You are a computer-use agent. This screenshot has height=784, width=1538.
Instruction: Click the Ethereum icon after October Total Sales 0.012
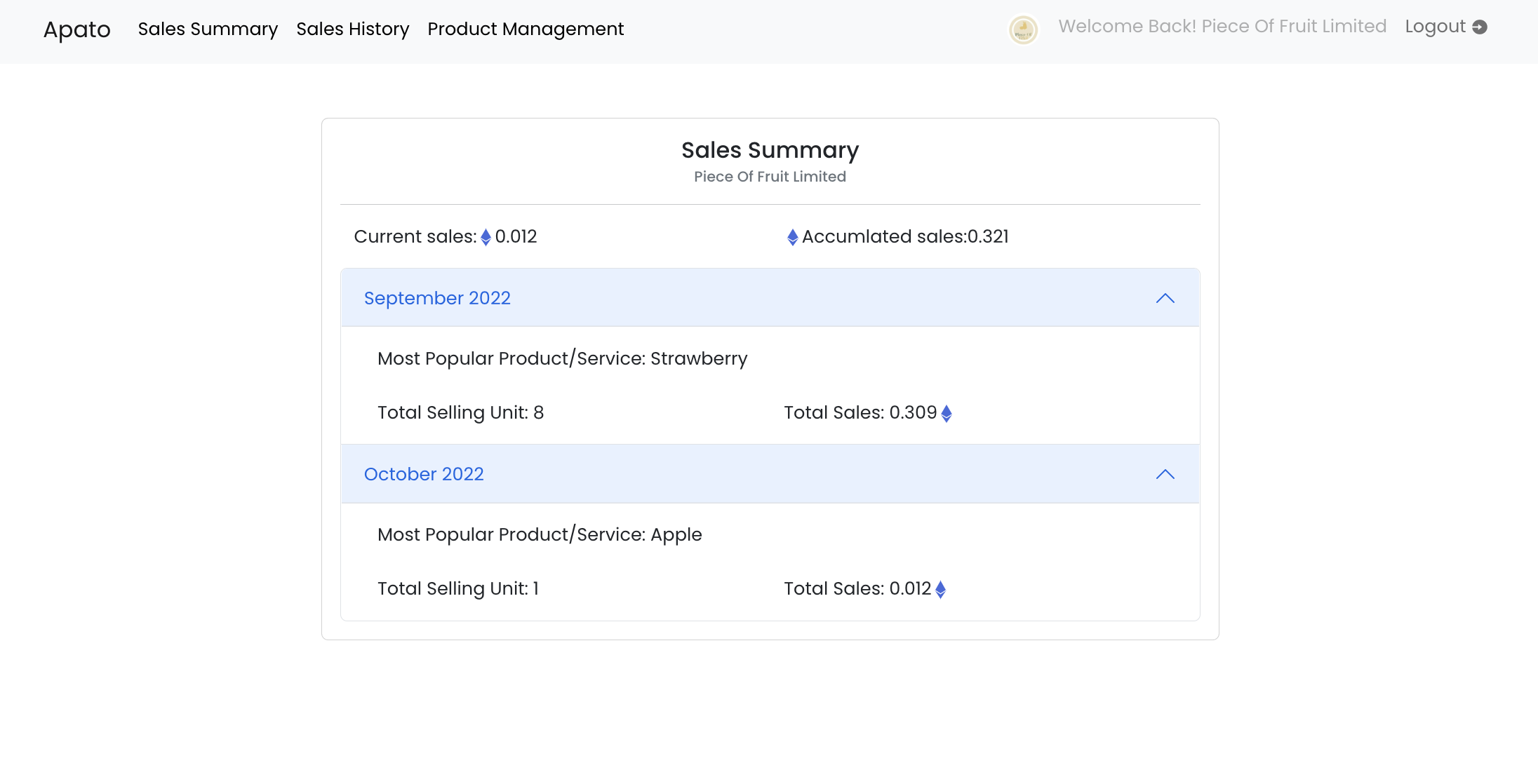point(941,589)
